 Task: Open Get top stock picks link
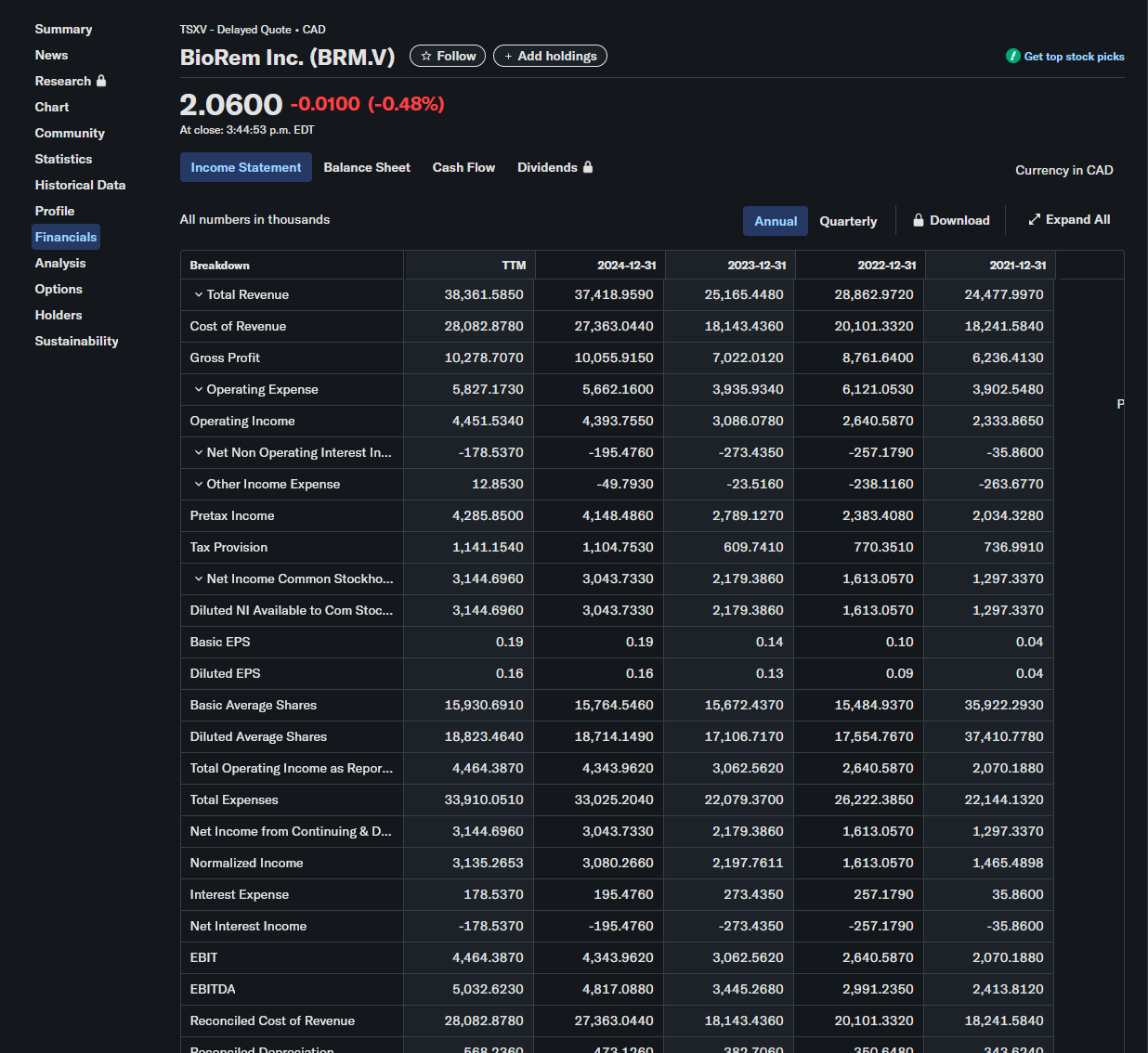click(x=1065, y=57)
